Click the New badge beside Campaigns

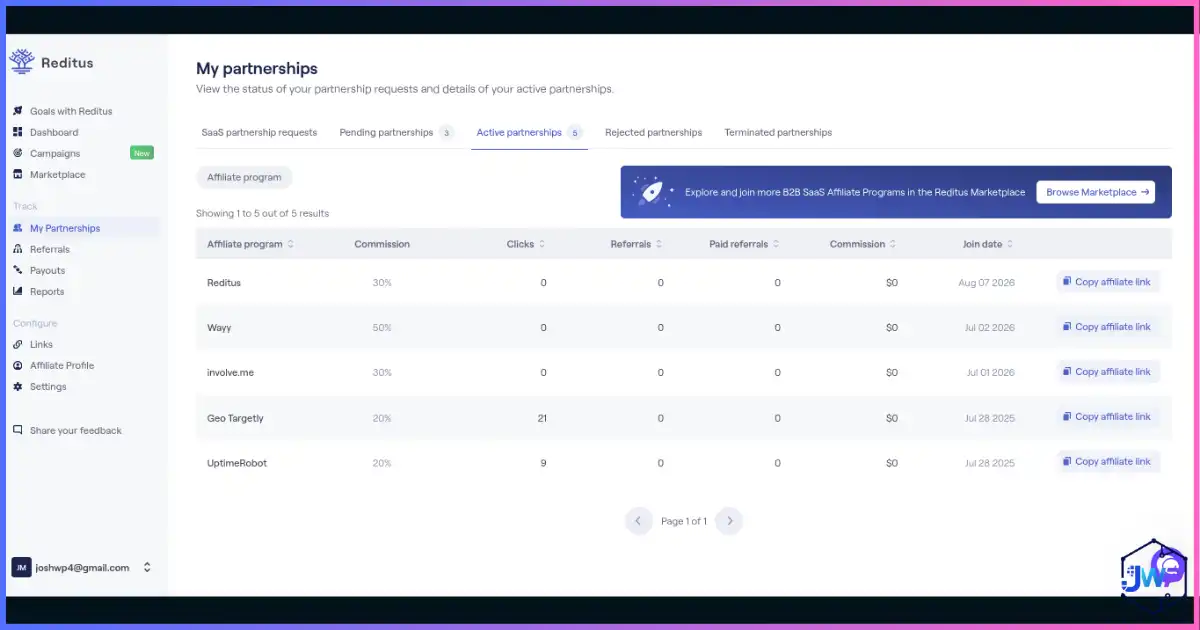[x=142, y=153]
